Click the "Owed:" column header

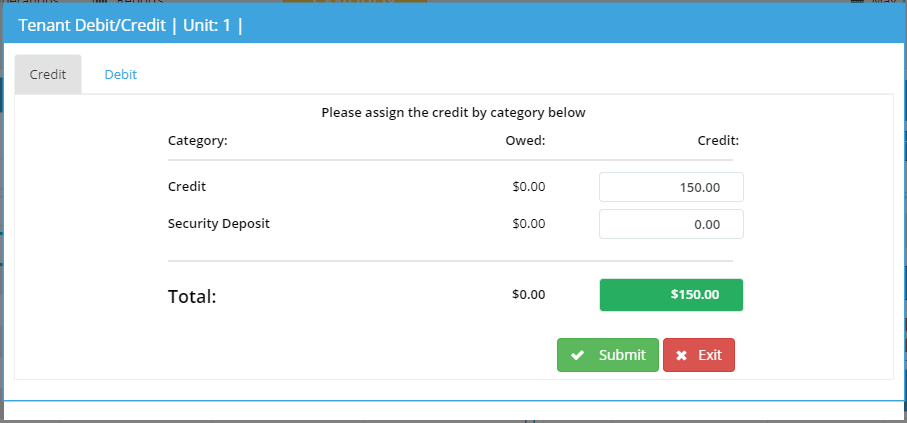click(525, 140)
